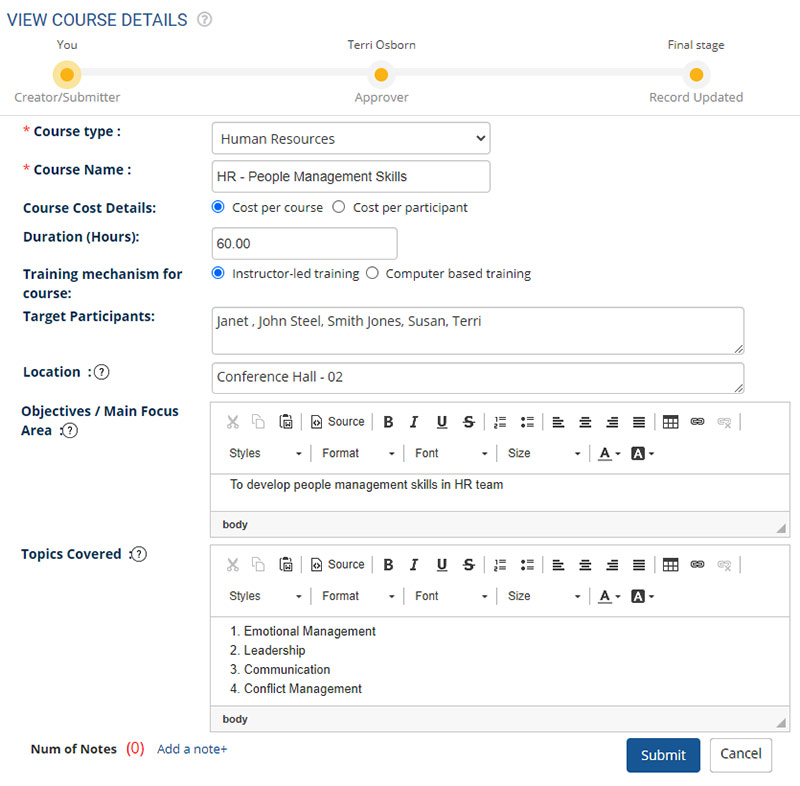Select Computer based training radio button

pos(372,274)
